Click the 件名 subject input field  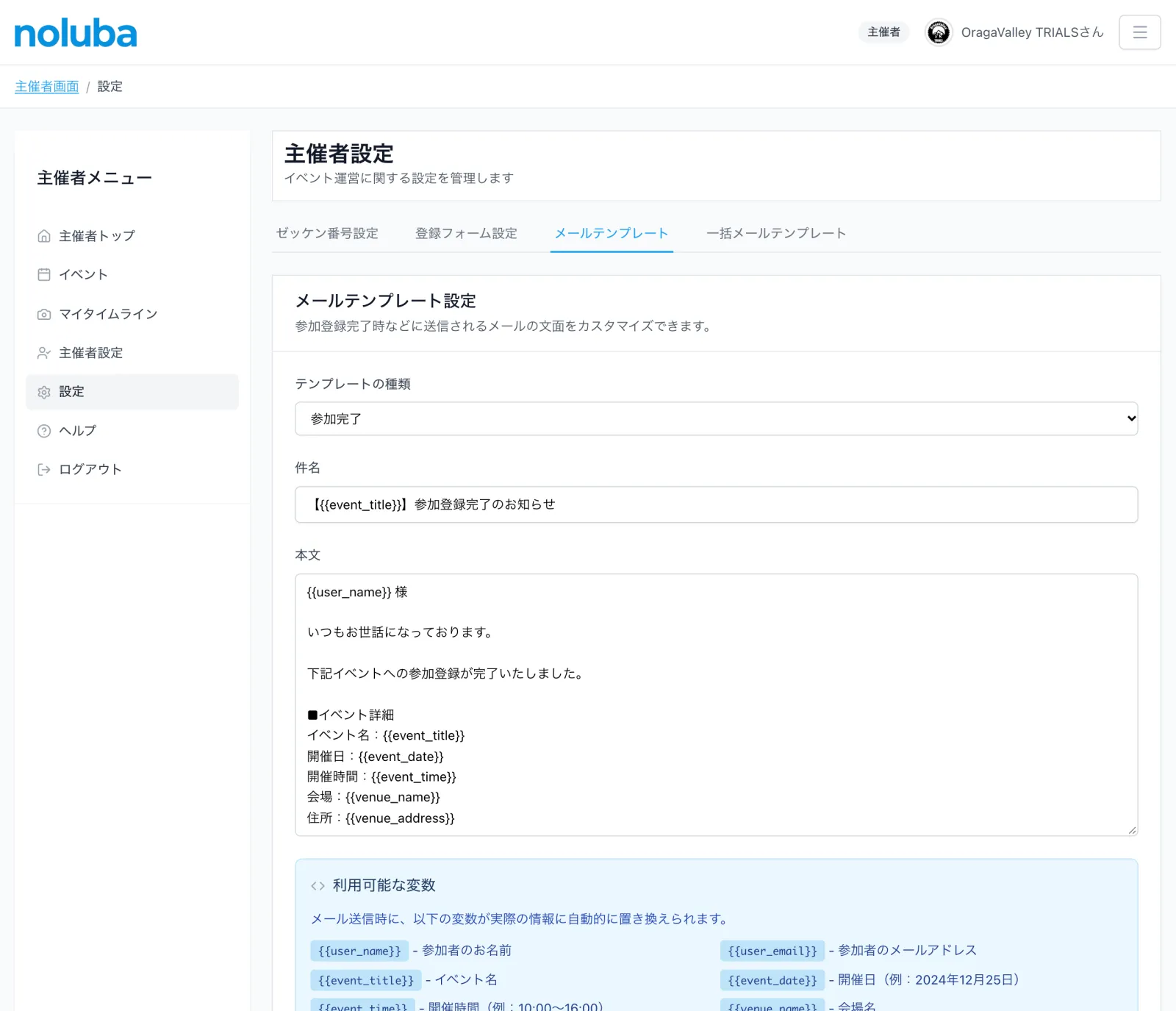(717, 504)
